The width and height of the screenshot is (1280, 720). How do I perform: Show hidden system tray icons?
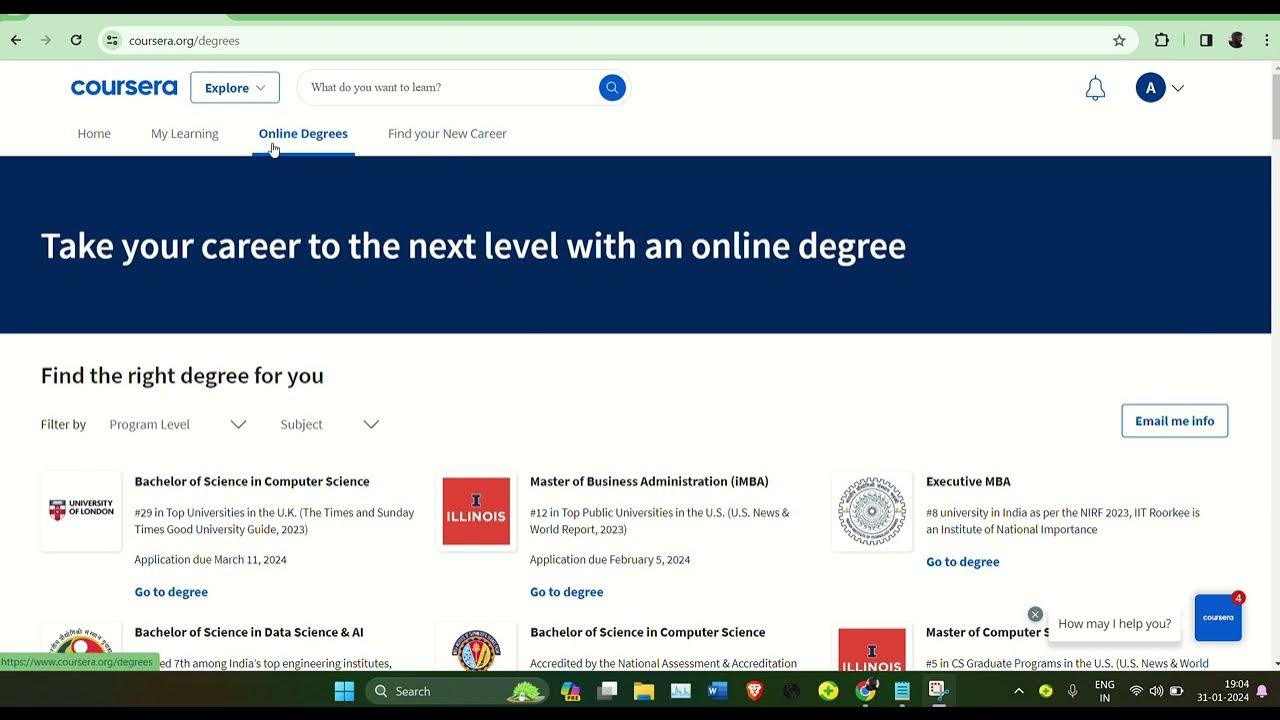(x=1019, y=691)
